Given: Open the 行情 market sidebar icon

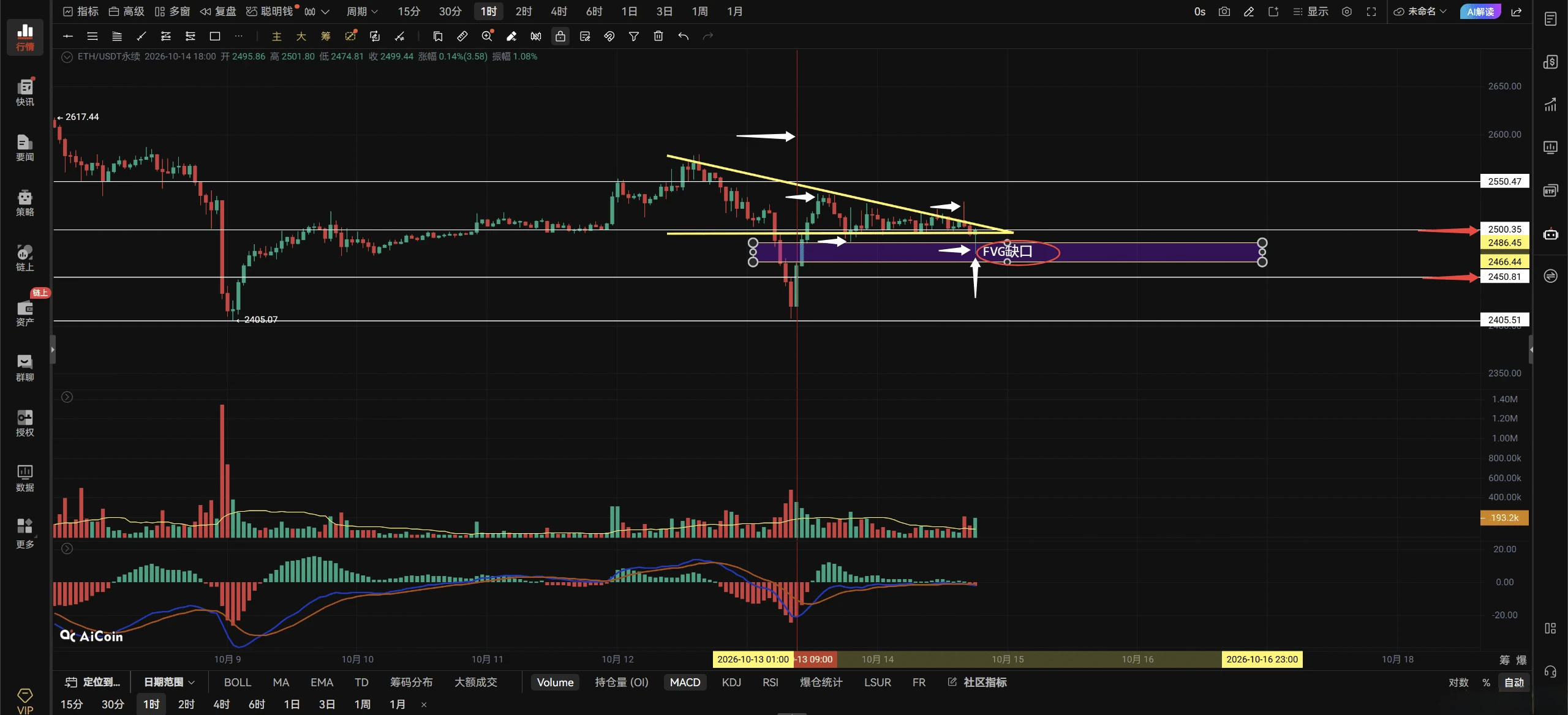Looking at the screenshot, I should [25, 37].
